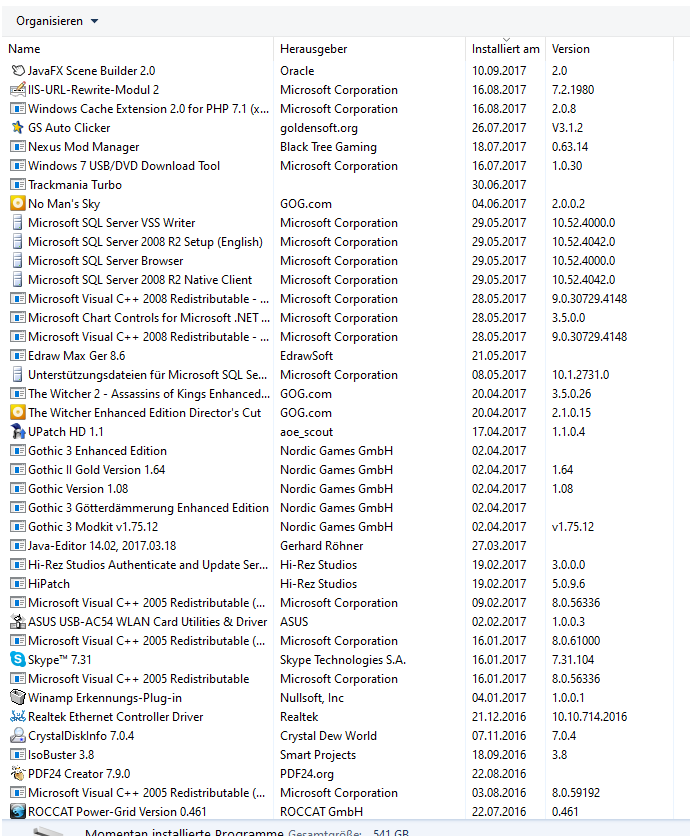Click publisher Skype Technologies S.A.
Image resolution: width=690 pixels, height=836 pixels.
[343, 660]
